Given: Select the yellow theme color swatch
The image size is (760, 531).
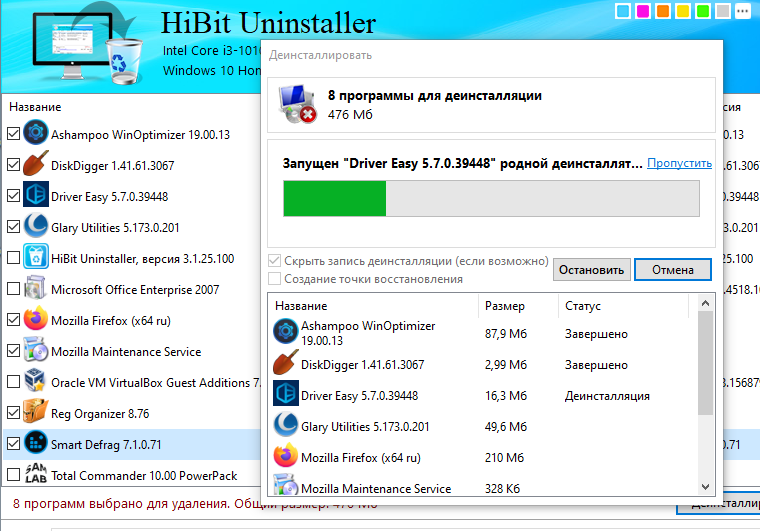Looking at the screenshot, I should pos(682,11).
